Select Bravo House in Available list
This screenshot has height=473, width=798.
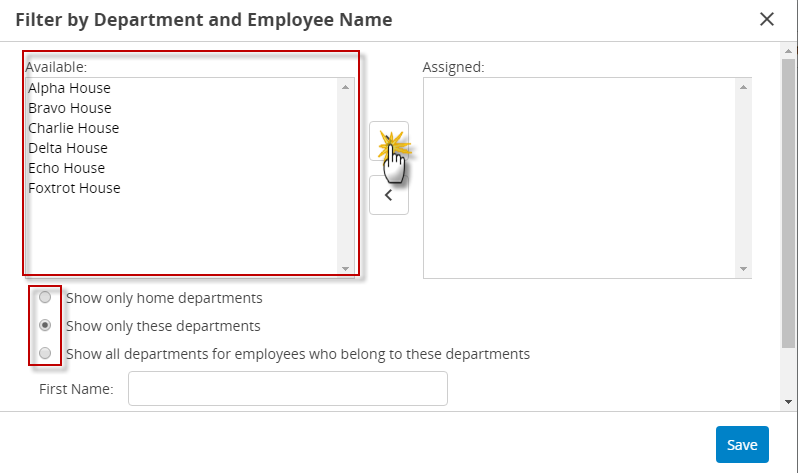coord(70,108)
